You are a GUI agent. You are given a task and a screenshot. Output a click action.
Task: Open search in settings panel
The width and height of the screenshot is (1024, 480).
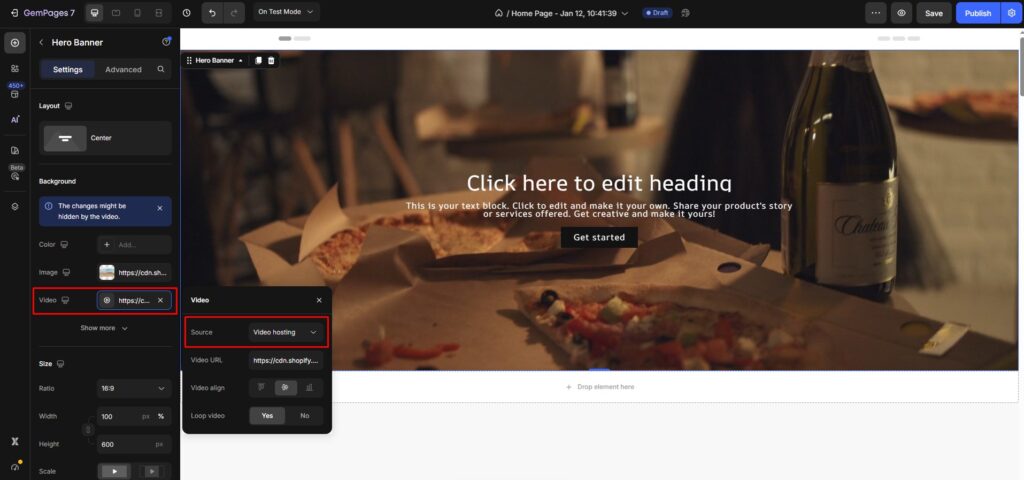pyautogui.click(x=161, y=69)
